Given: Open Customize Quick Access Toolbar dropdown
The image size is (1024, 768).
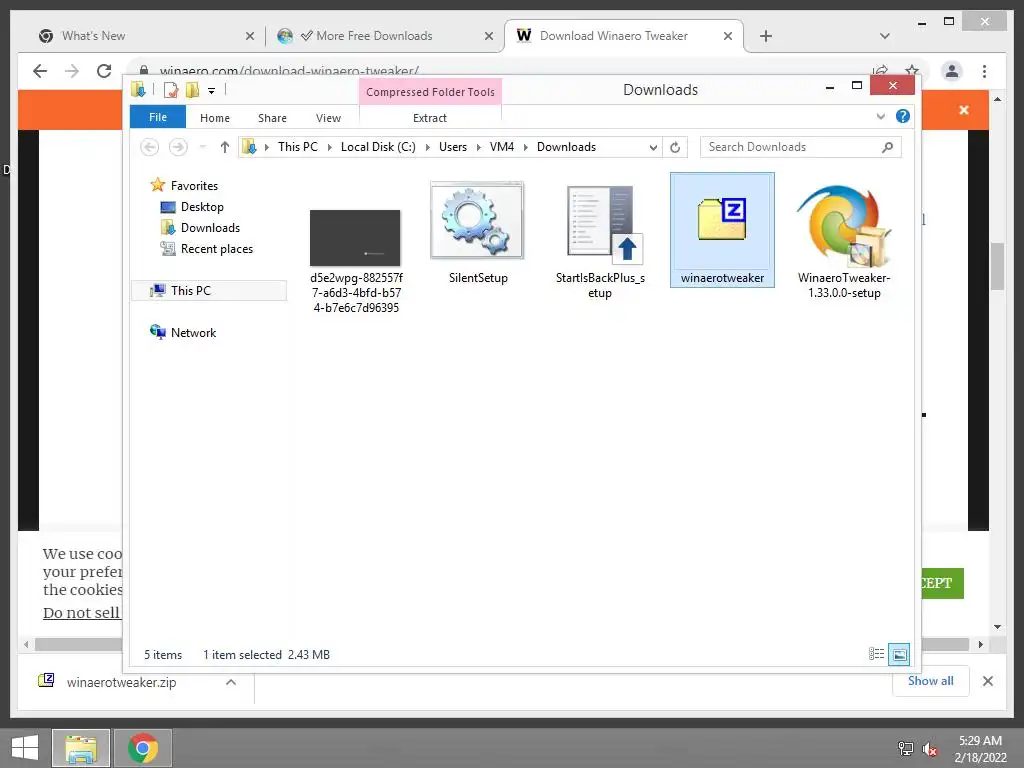Looking at the screenshot, I should (x=212, y=91).
